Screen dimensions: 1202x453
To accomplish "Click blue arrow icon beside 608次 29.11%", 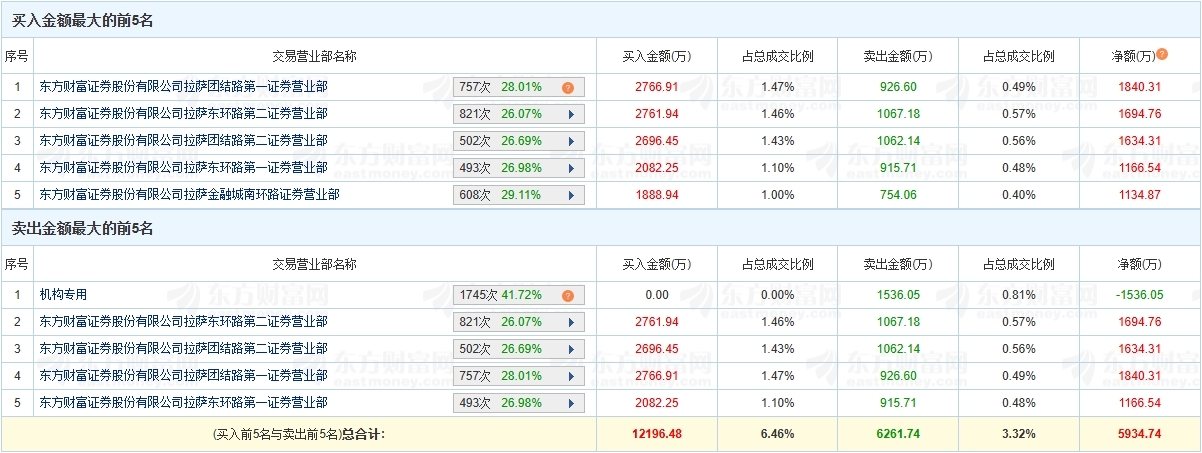I will click(x=571, y=195).
